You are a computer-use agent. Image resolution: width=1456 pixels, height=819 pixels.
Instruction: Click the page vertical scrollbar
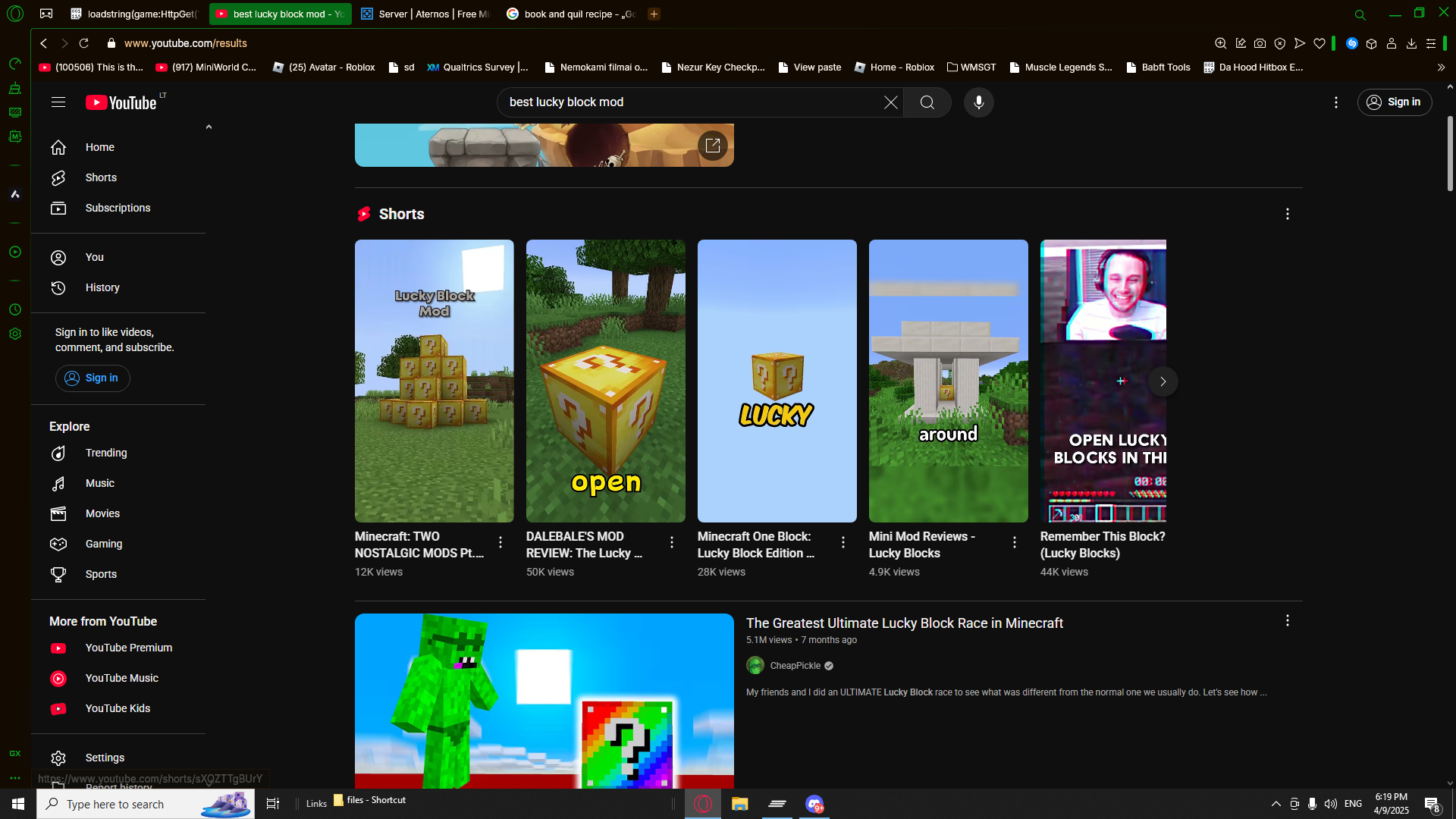pyautogui.click(x=1450, y=153)
